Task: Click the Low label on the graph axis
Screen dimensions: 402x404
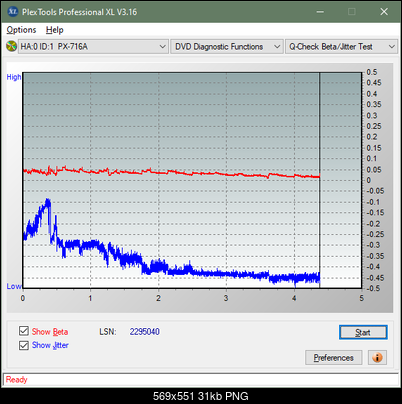Action: (14, 286)
